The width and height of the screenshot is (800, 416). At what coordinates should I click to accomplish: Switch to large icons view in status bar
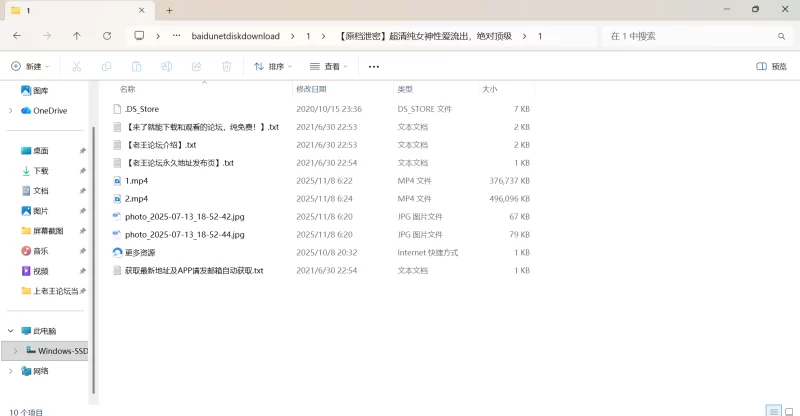tap(787, 410)
